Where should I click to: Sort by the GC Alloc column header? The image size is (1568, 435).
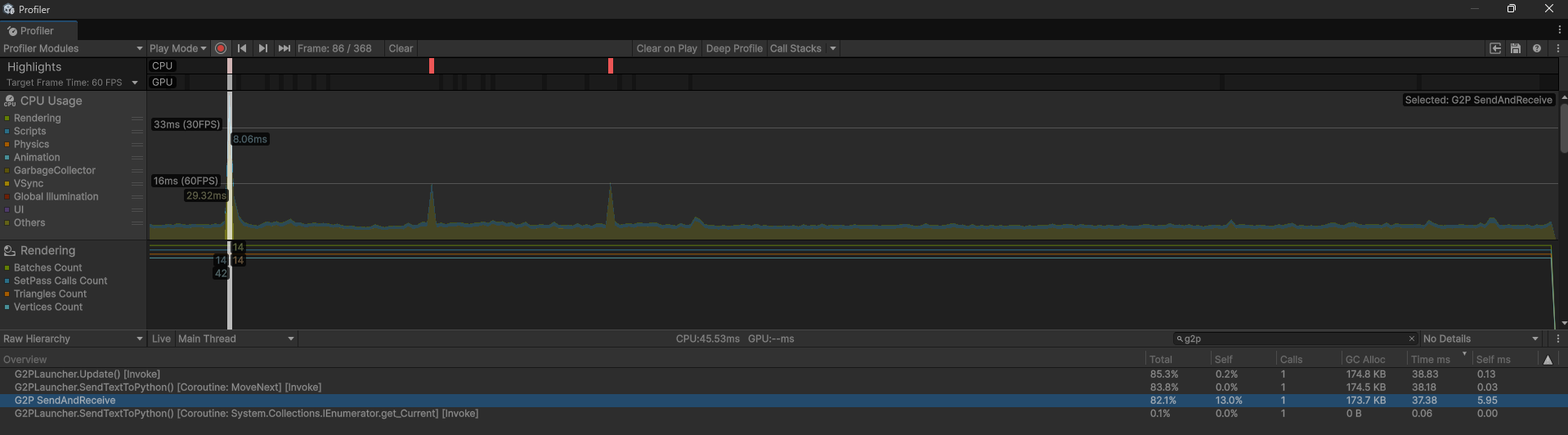pyautogui.click(x=1374, y=360)
